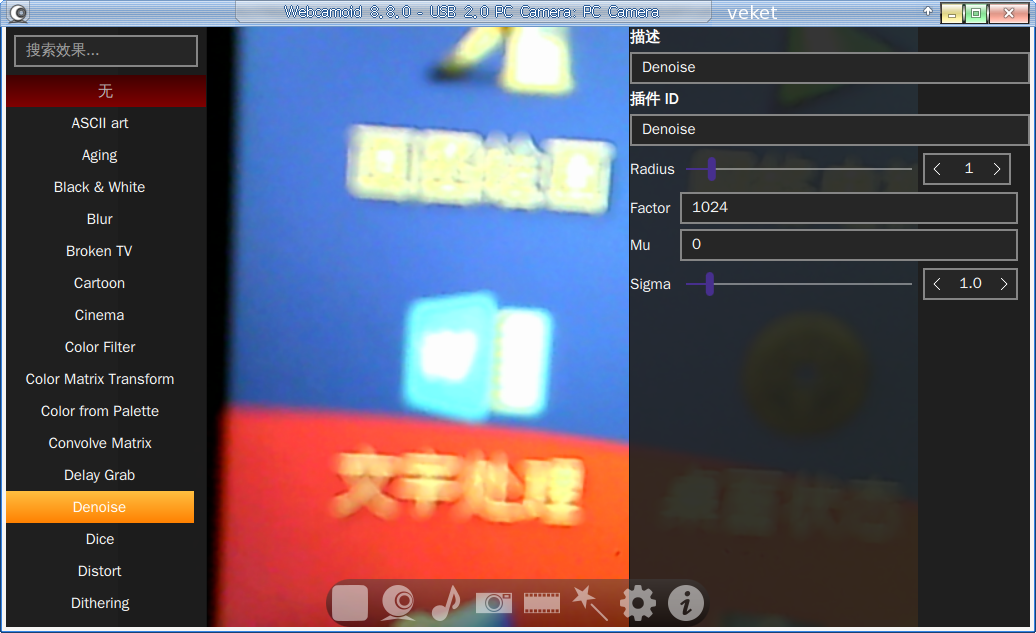Adjust the Radius slider handle

click(x=712, y=169)
